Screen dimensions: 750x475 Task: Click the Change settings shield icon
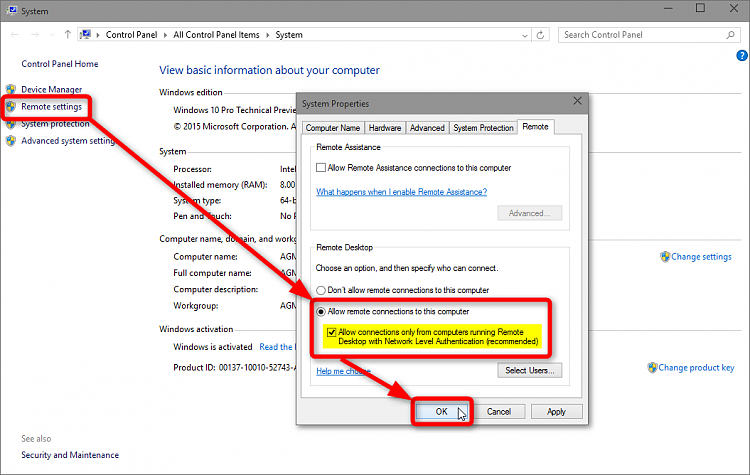(x=665, y=257)
